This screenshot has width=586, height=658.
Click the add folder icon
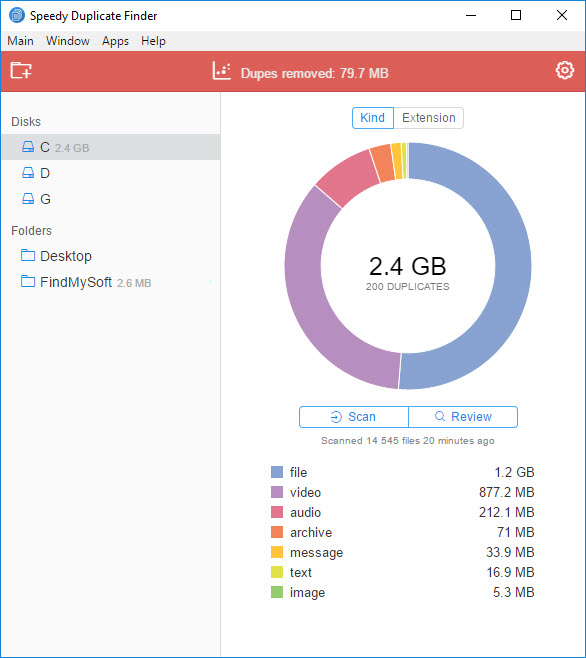coord(21,70)
